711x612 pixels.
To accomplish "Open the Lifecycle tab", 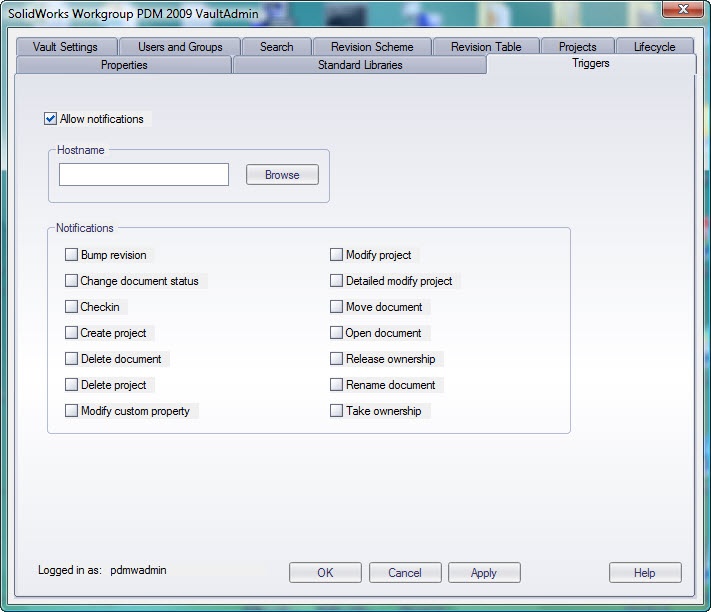I will pos(655,47).
